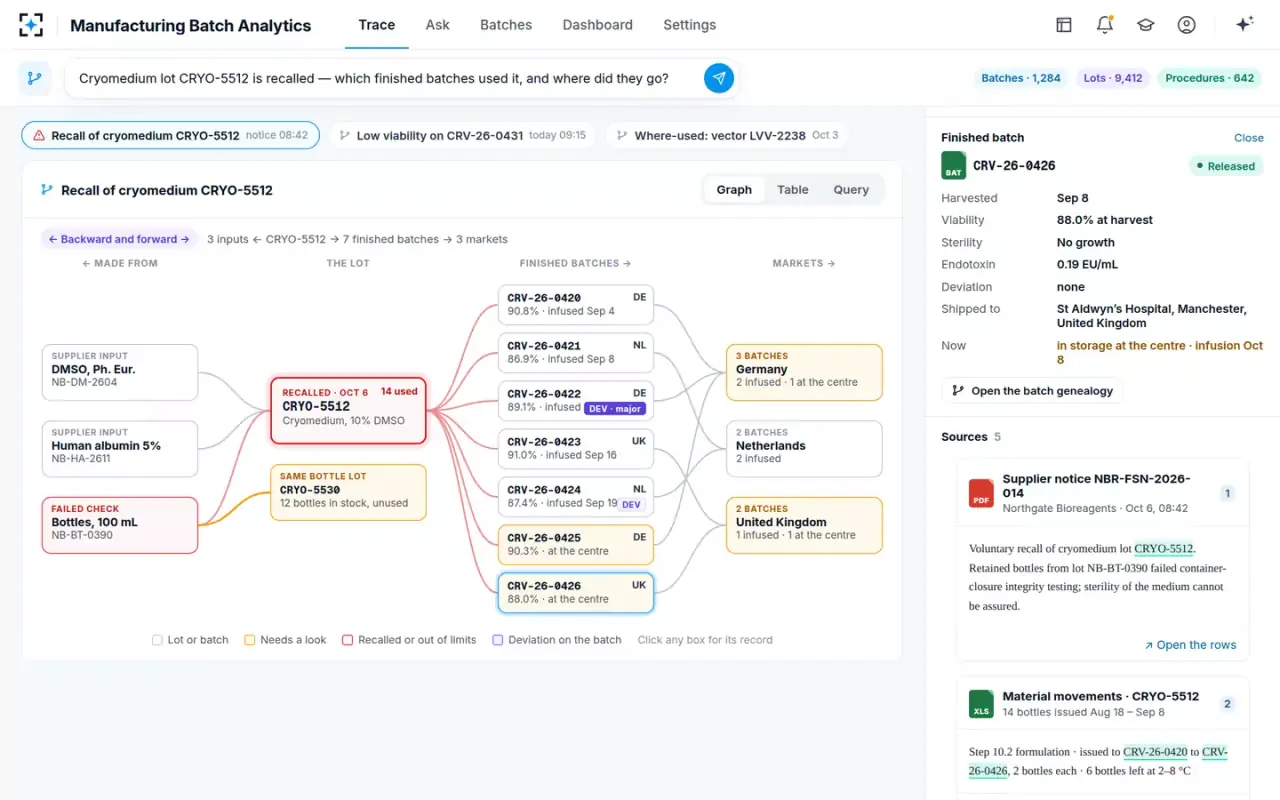Close the finished batch panel
This screenshot has height=800, width=1280.
(x=1249, y=138)
